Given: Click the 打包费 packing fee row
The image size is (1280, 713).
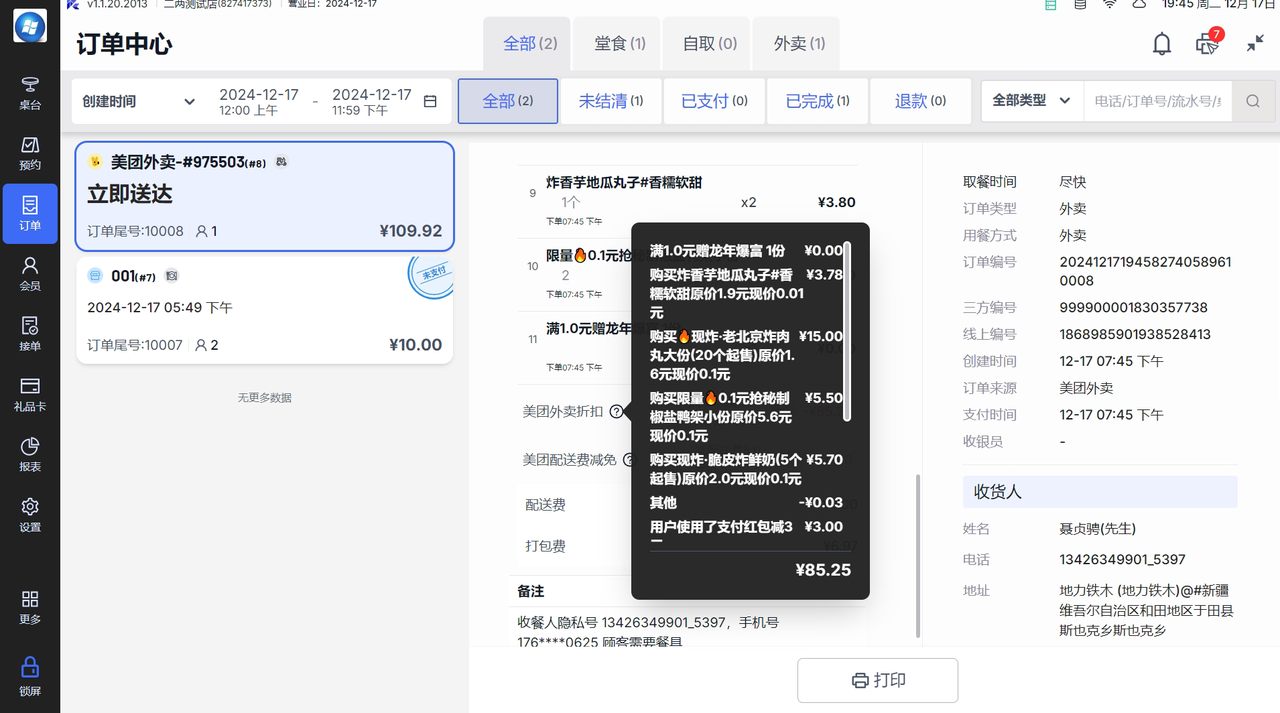Looking at the screenshot, I should pyautogui.click(x=688, y=546).
